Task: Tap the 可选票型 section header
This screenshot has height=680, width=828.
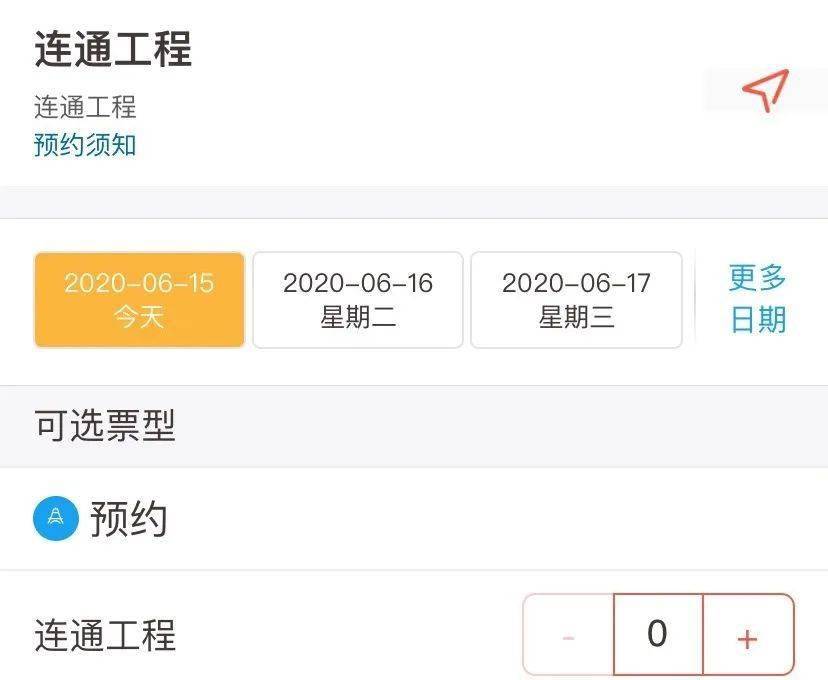Action: click(105, 425)
